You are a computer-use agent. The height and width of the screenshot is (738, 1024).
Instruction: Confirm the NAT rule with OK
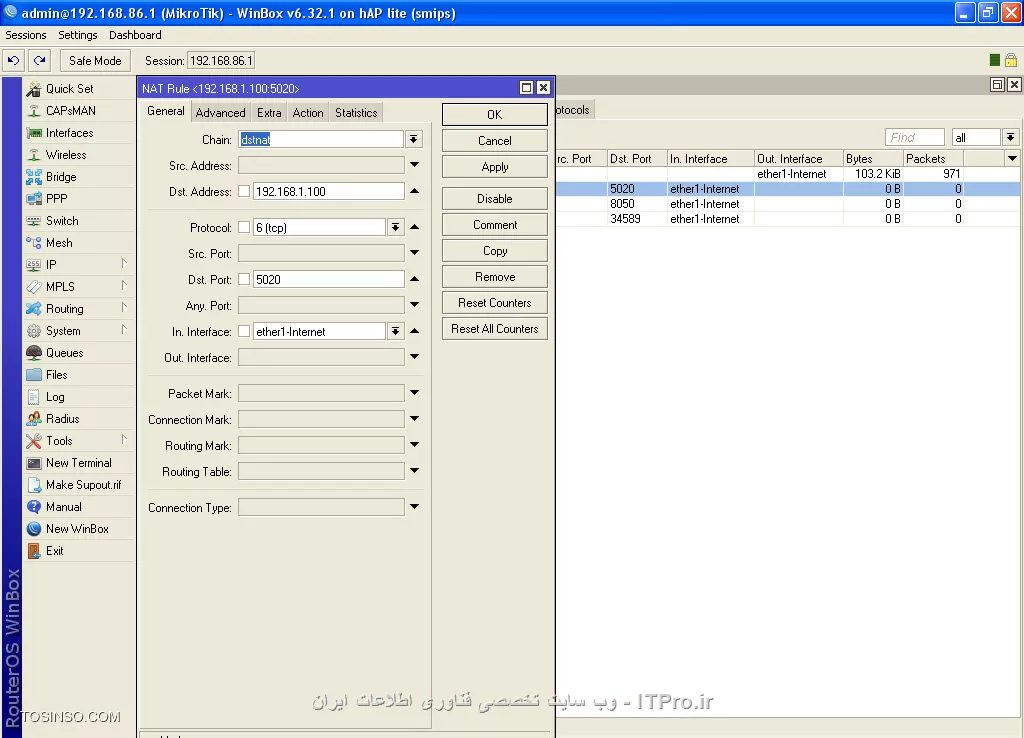click(x=494, y=114)
